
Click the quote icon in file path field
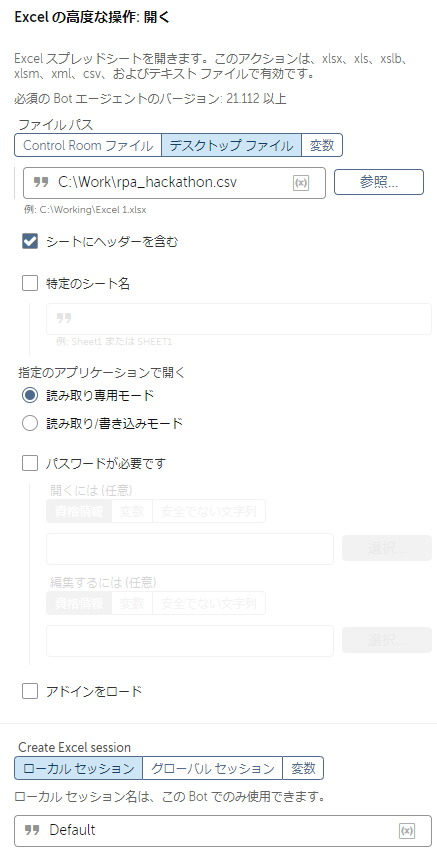pos(41,182)
